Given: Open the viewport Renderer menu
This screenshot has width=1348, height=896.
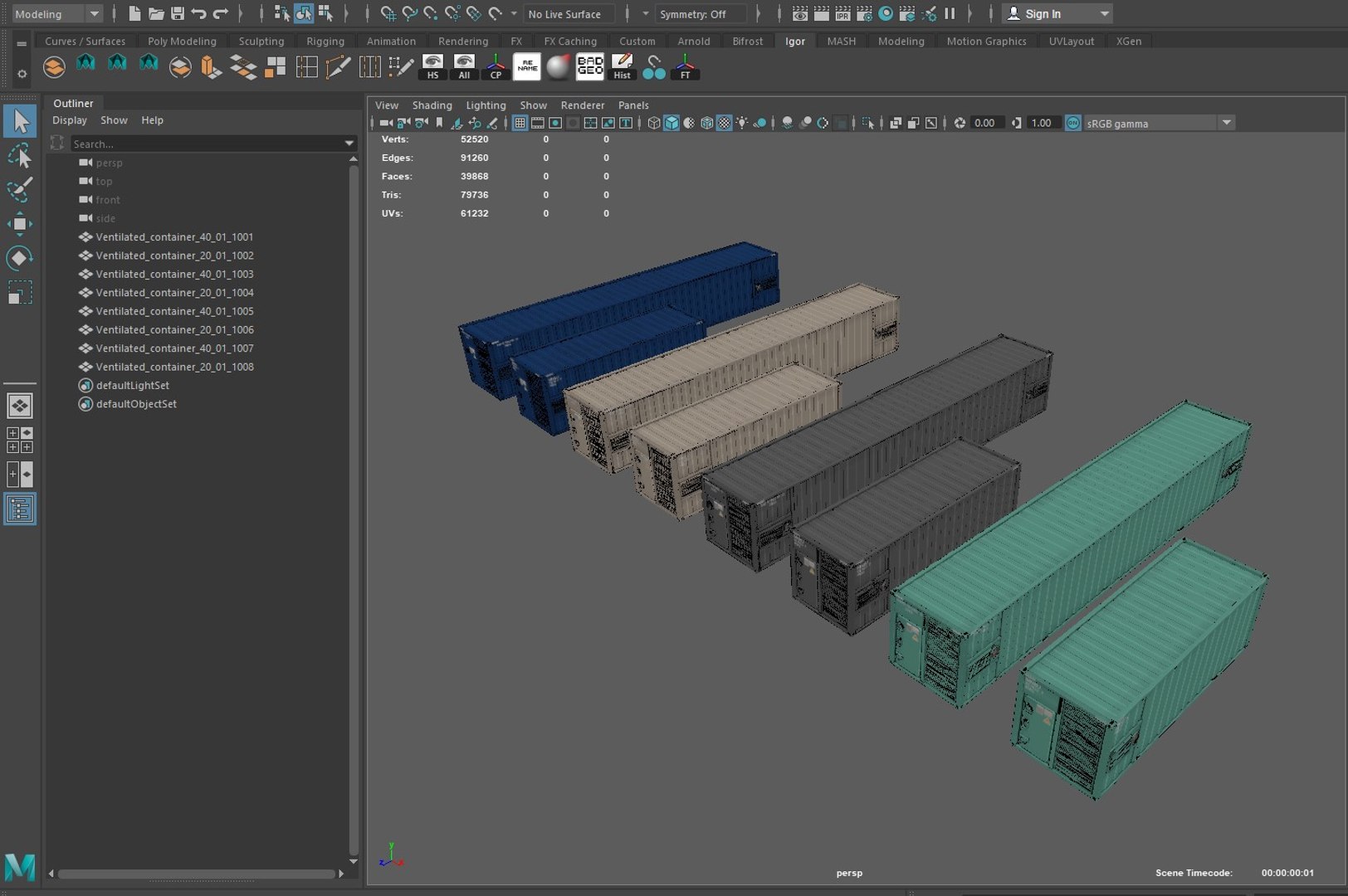Looking at the screenshot, I should coord(582,105).
